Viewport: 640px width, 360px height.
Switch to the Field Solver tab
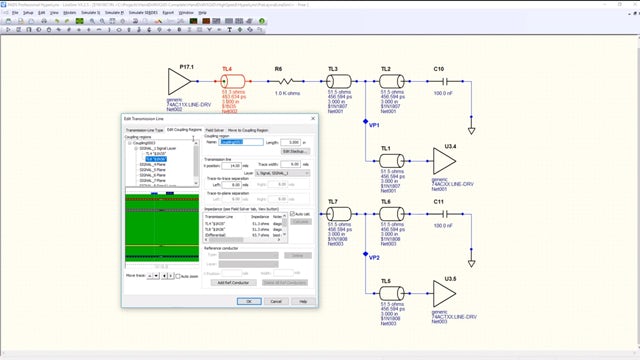click(215, 130)
